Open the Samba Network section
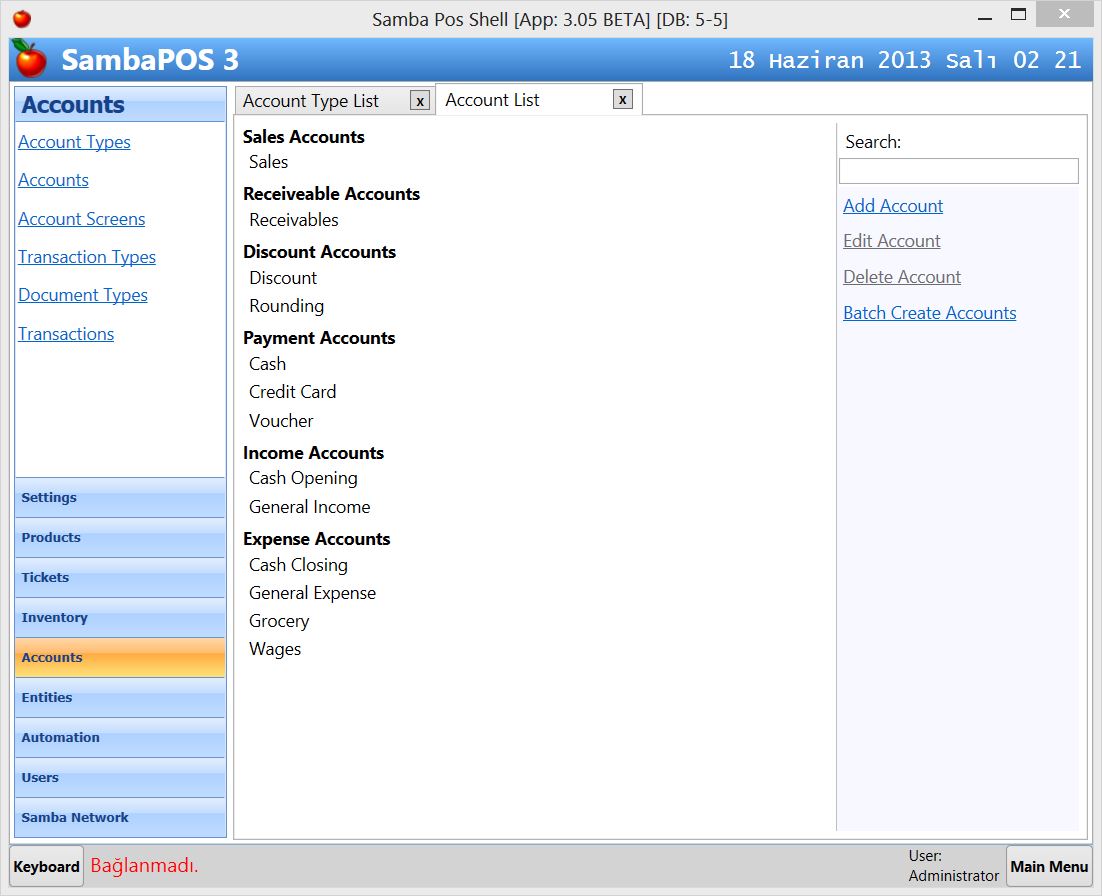 coord(120,817)
